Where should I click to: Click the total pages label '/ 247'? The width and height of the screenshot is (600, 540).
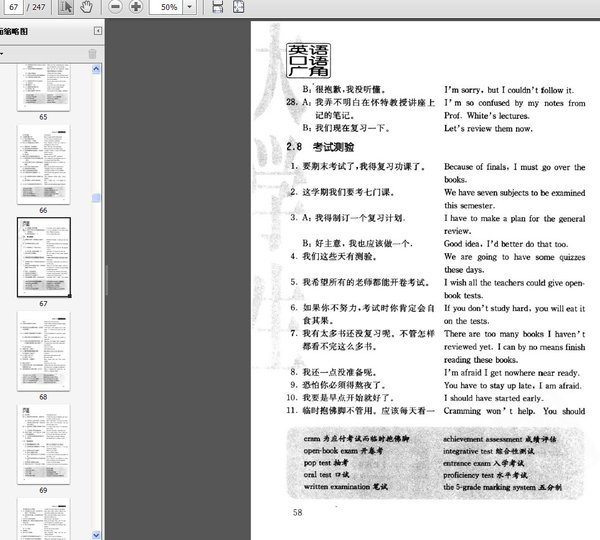coord(36,7)
